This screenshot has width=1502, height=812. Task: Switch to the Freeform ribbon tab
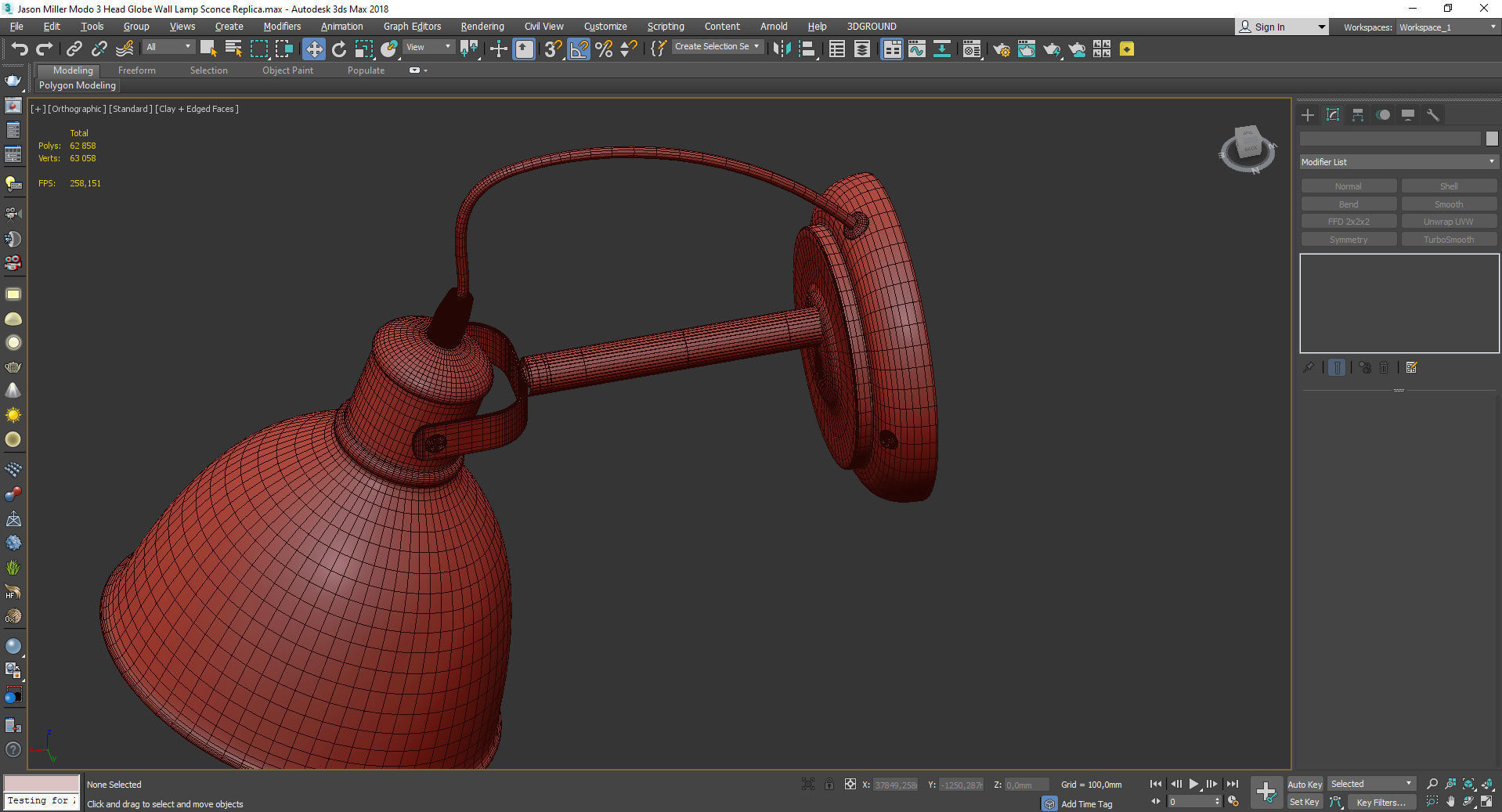pyautogui.click(x=137, y=70)
